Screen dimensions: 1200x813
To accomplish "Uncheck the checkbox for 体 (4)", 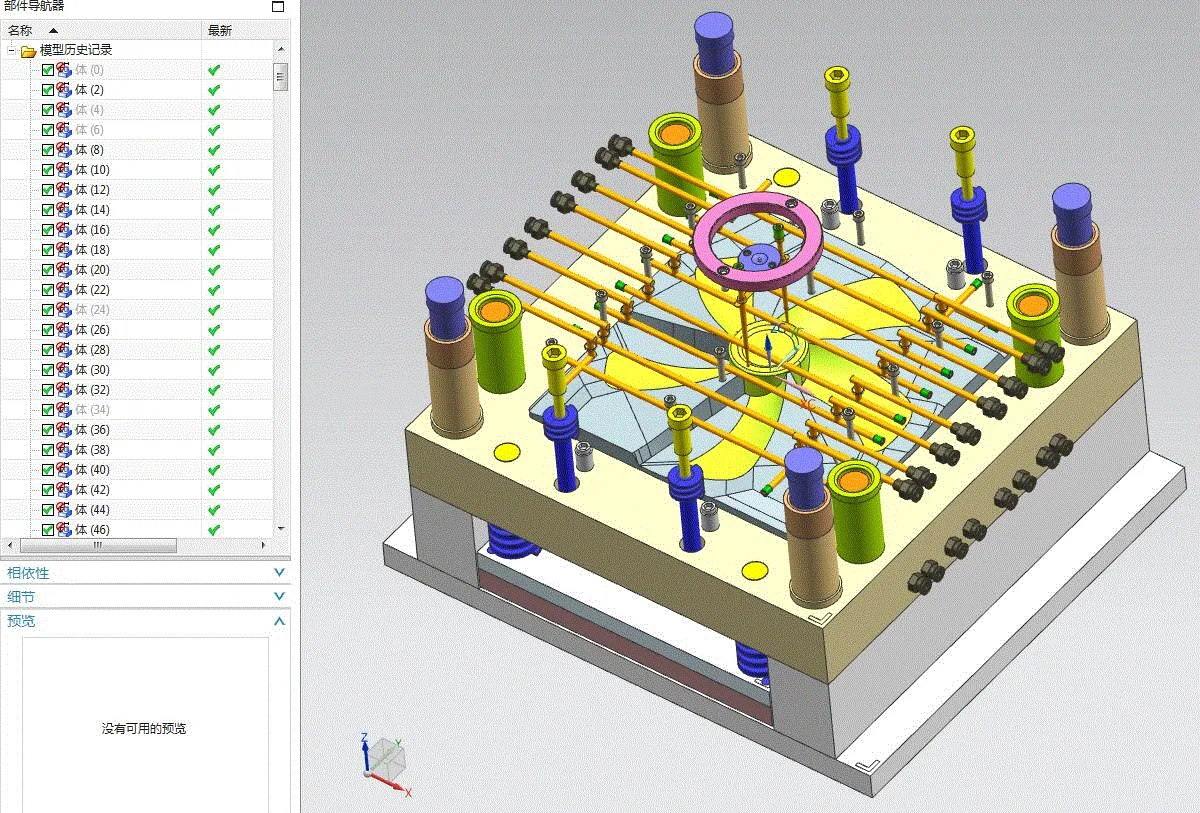I will pyautogui.click(x=46, y=110).
